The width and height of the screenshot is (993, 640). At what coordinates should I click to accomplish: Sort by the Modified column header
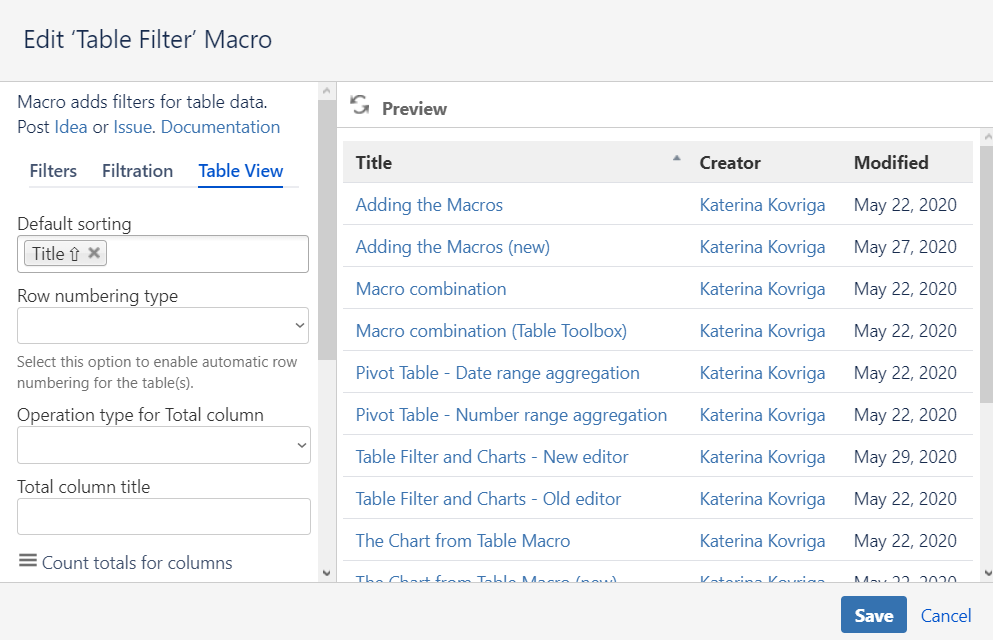[891, 163]
